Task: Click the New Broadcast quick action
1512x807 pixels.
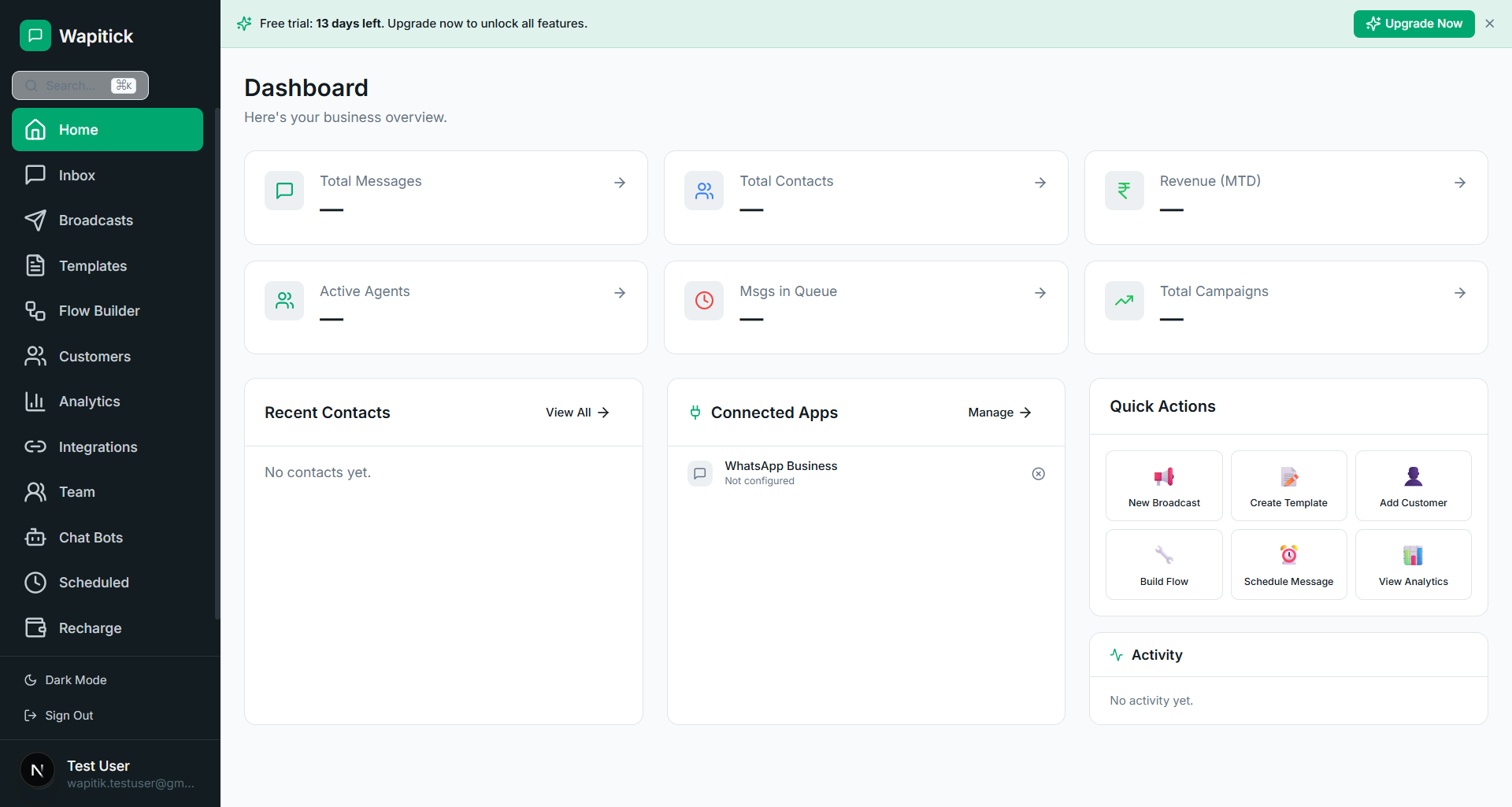Action: point(1164,486)
